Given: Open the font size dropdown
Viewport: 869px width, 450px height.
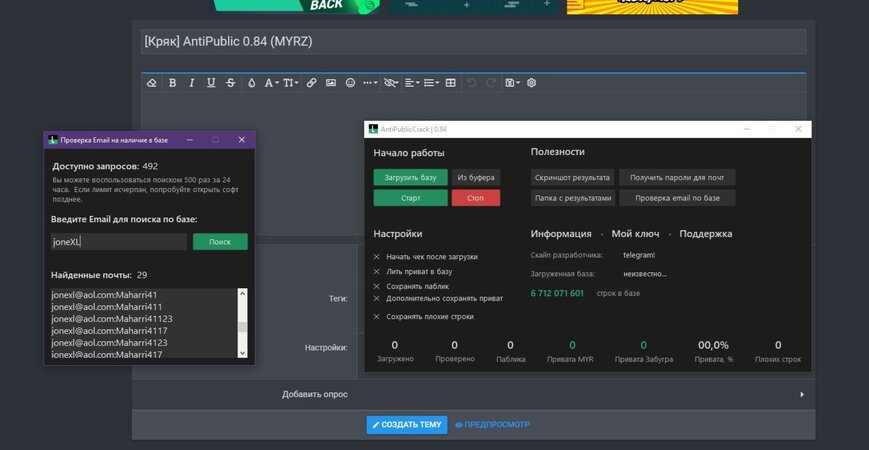Looking at the screenshot, I should point(290,83).
